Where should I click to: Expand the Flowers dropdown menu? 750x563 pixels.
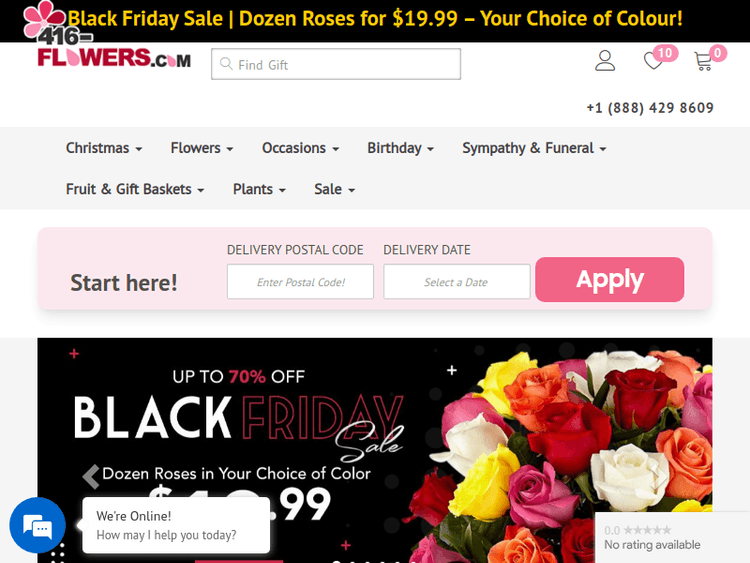click(x=202, y=148)
